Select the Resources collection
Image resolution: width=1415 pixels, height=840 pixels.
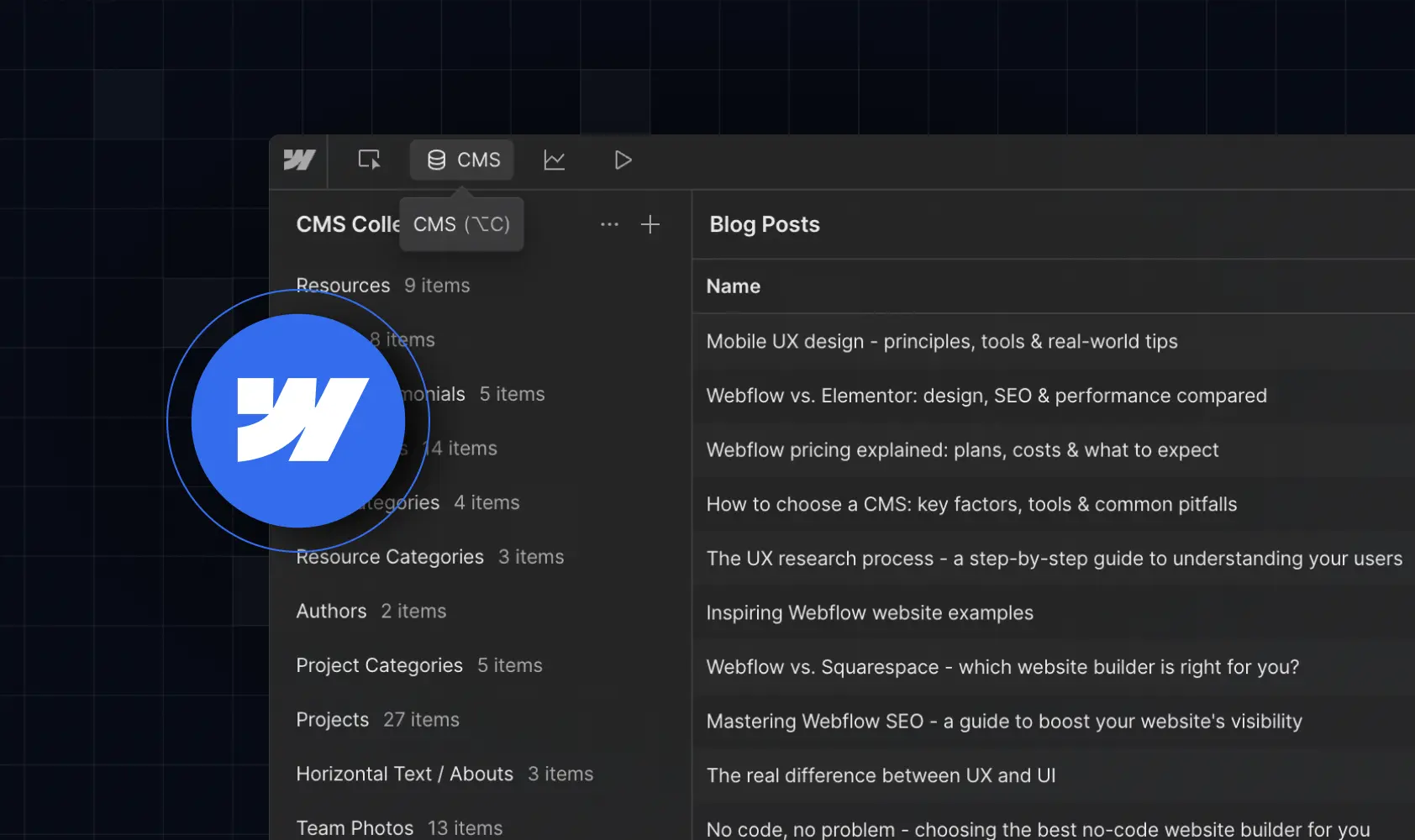pyautogui.click(x=481, y=286)
